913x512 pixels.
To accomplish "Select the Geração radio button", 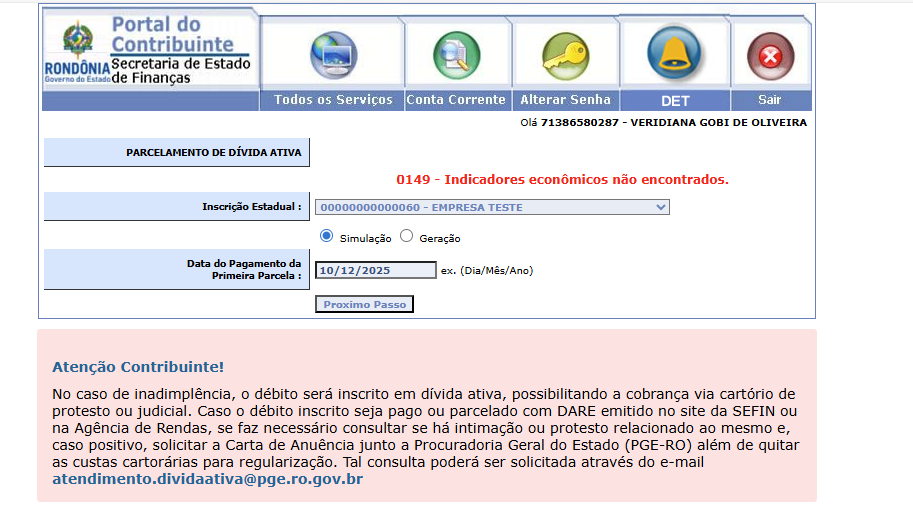I will tap(406, 237).
